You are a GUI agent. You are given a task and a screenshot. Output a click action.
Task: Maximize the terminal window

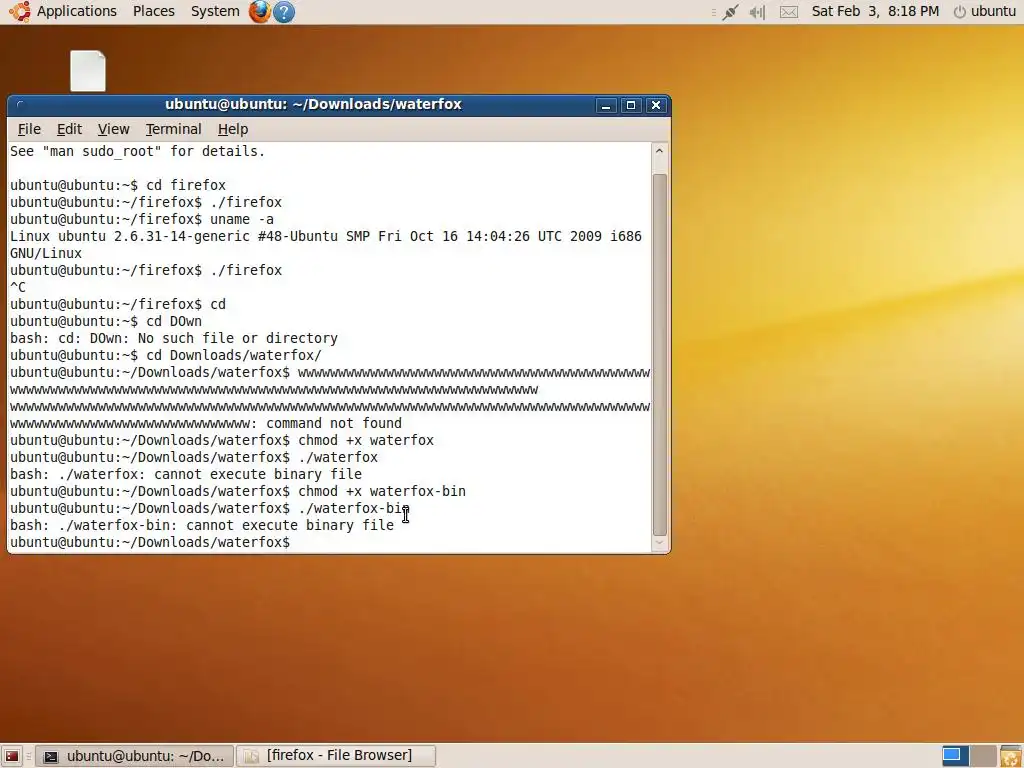pyautogui.click(x=631, y=105)
